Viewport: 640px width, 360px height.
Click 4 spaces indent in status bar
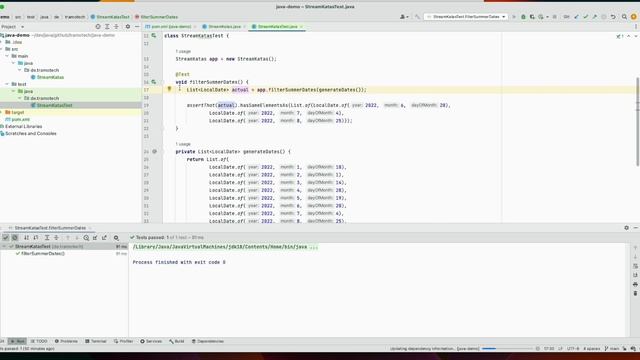tap(591, 349)
